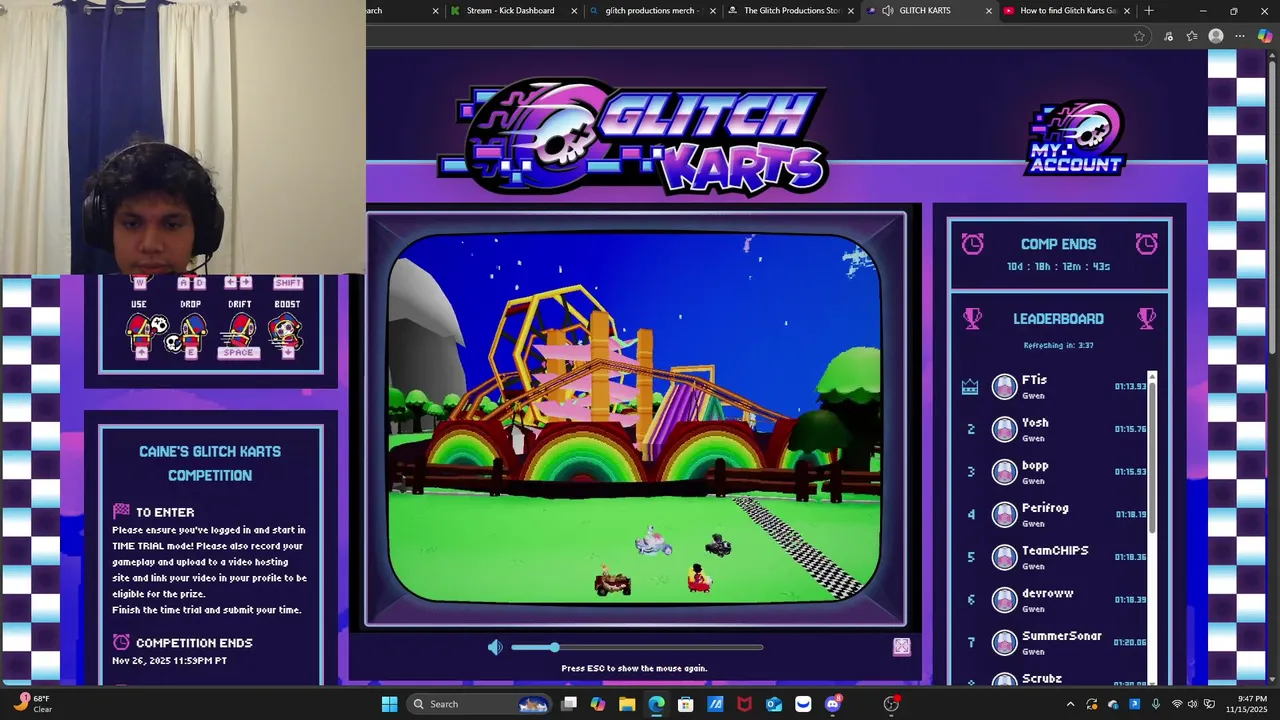Click the clock icon by Competition Ends

(121, 642)
